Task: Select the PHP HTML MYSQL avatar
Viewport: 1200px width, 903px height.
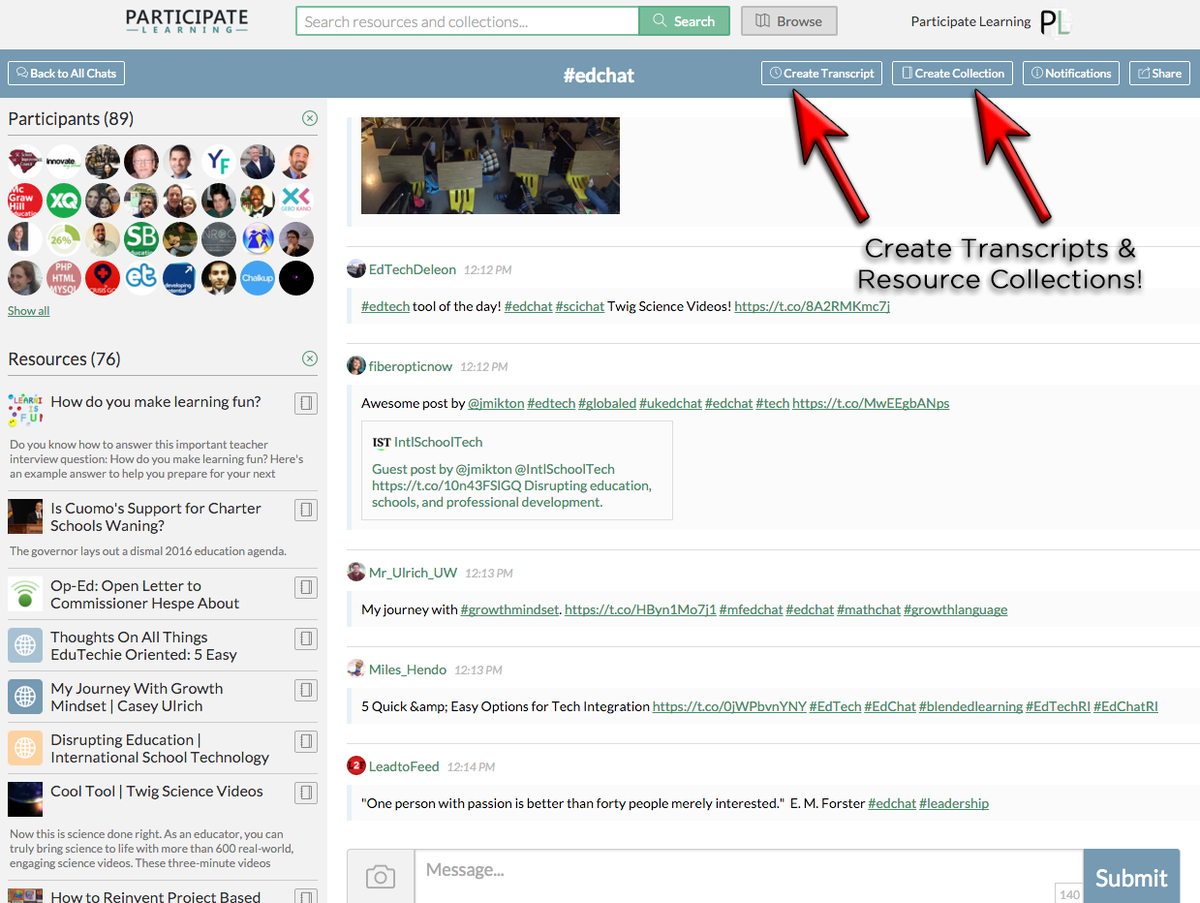Action: [x=63, y=278]
